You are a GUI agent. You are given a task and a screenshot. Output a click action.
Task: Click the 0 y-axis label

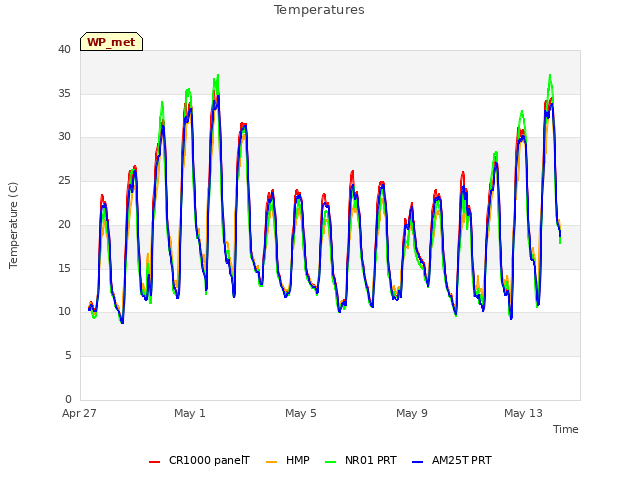pos(68,399)
